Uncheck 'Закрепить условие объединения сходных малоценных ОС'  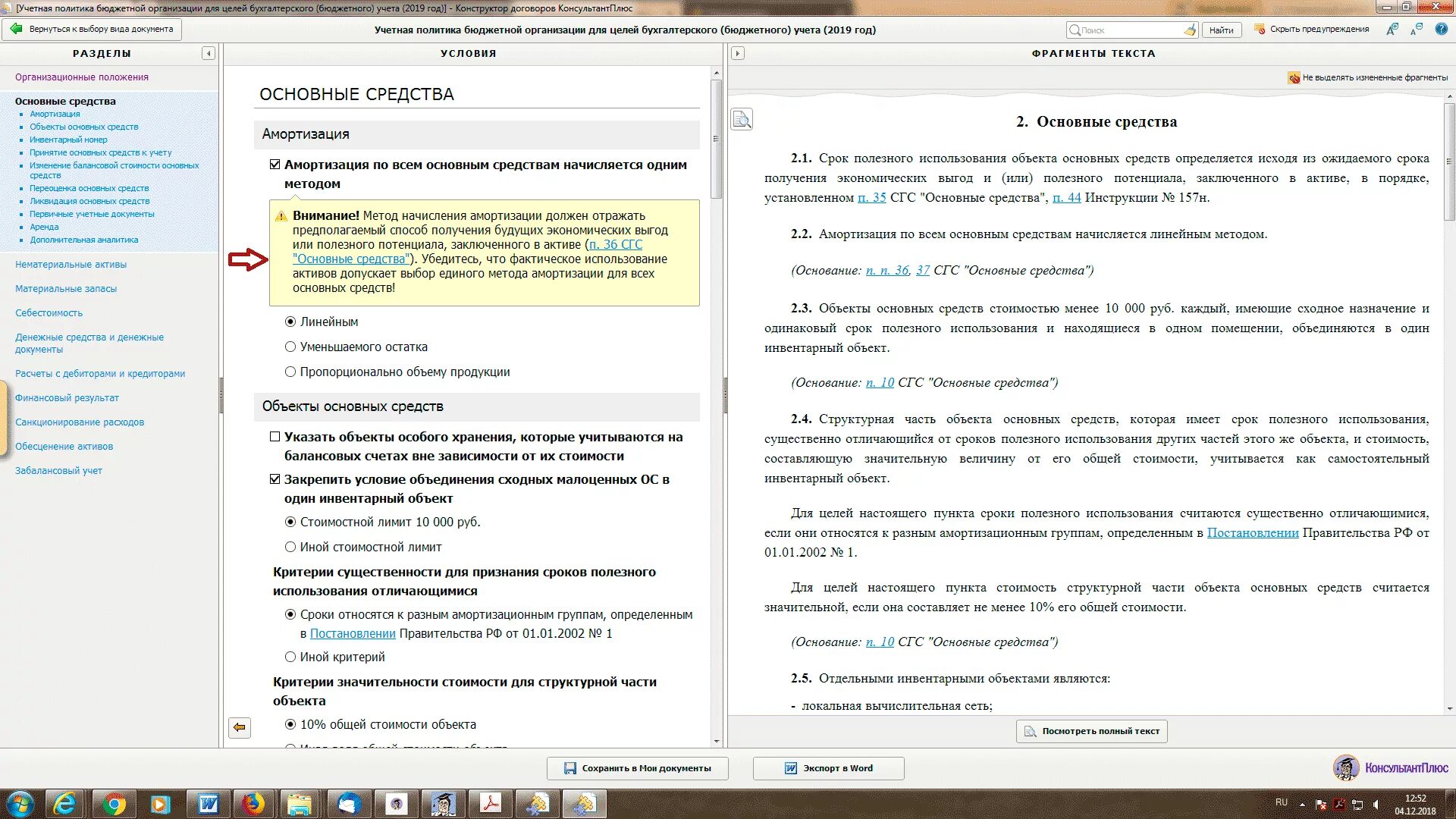pos(275,479)
